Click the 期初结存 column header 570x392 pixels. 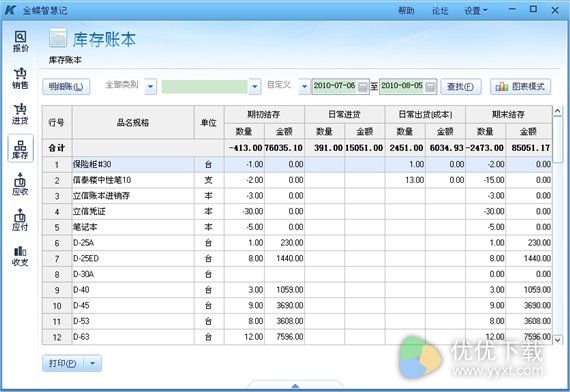[x=264, y=114]
